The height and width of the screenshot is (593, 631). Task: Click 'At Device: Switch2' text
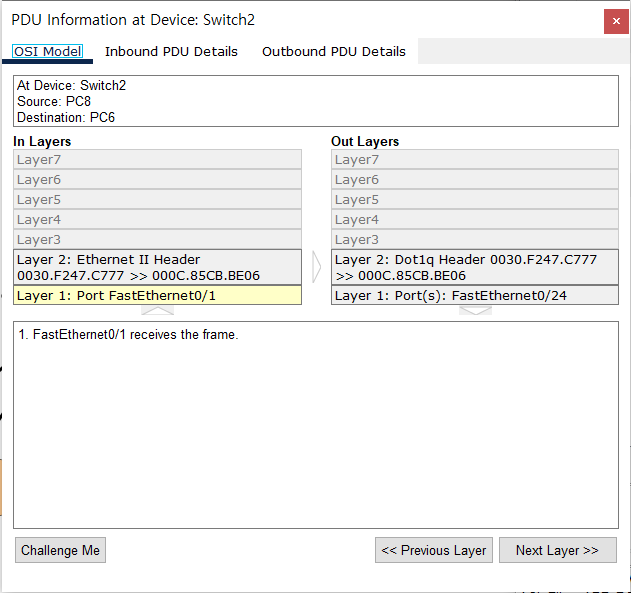click(x=72, y=85)
